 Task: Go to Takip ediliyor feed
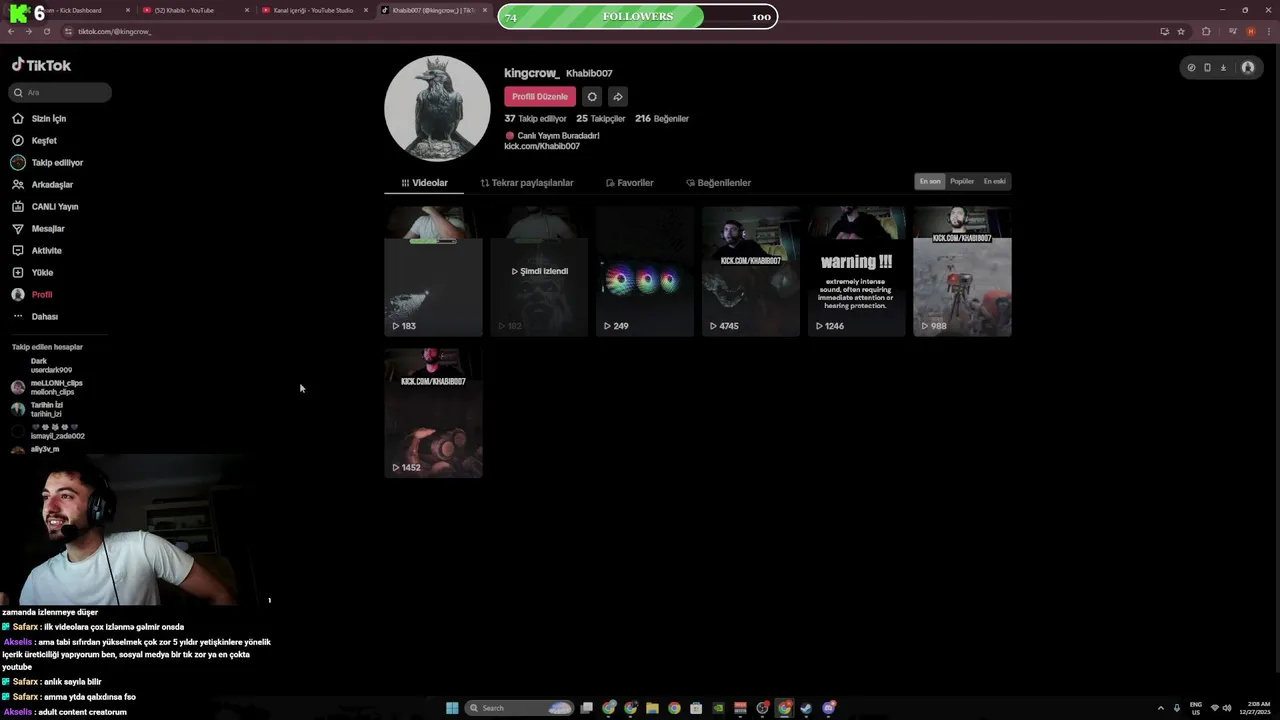click(48, 163)
